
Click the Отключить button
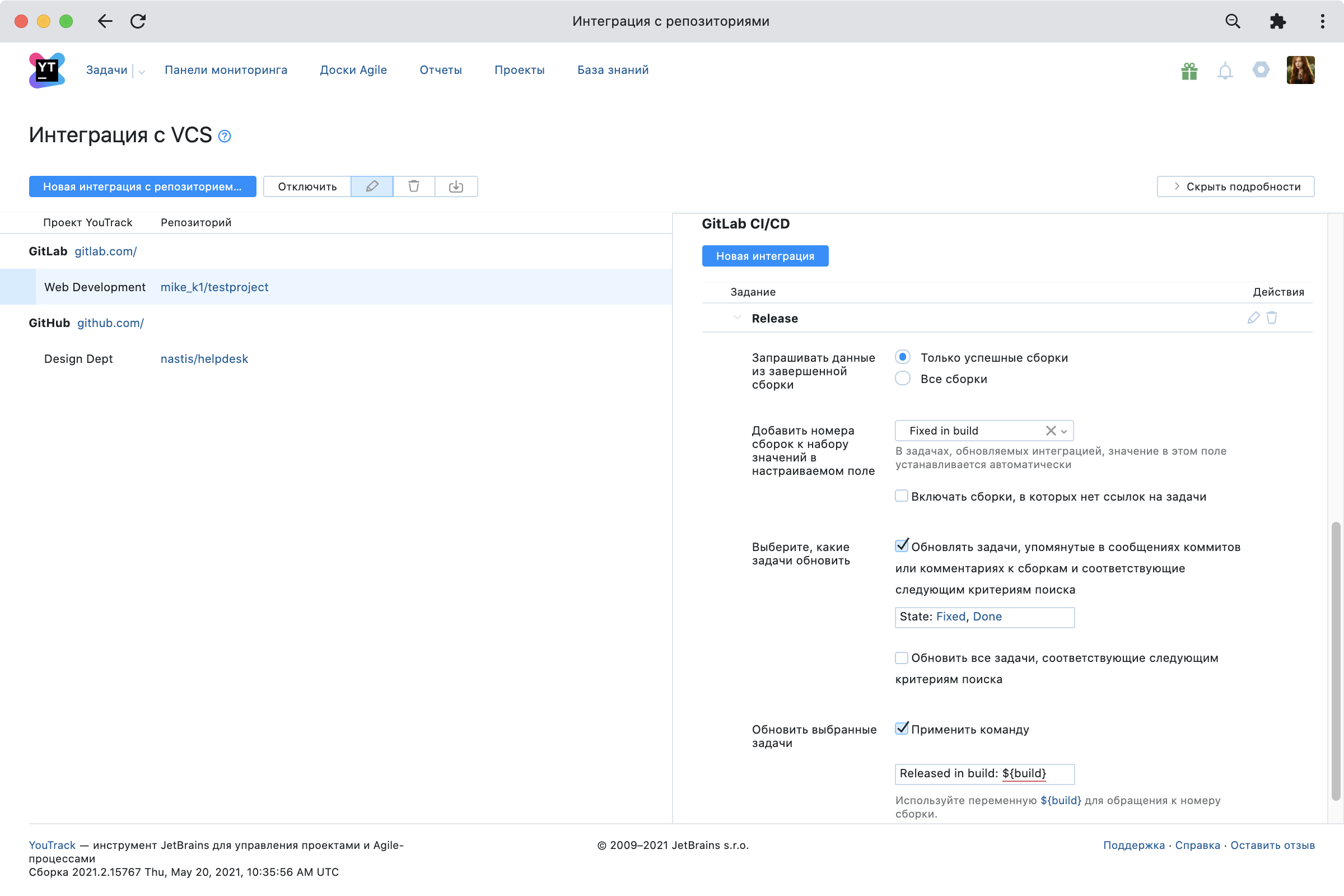(x=307, y=186)
